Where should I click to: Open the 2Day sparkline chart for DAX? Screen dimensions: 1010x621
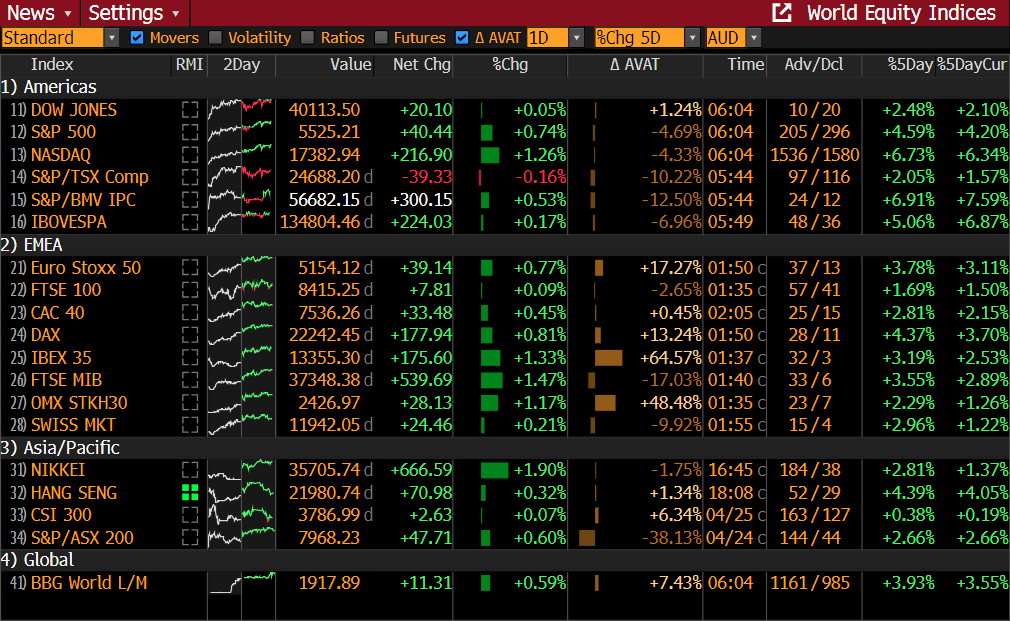[240, 335]
